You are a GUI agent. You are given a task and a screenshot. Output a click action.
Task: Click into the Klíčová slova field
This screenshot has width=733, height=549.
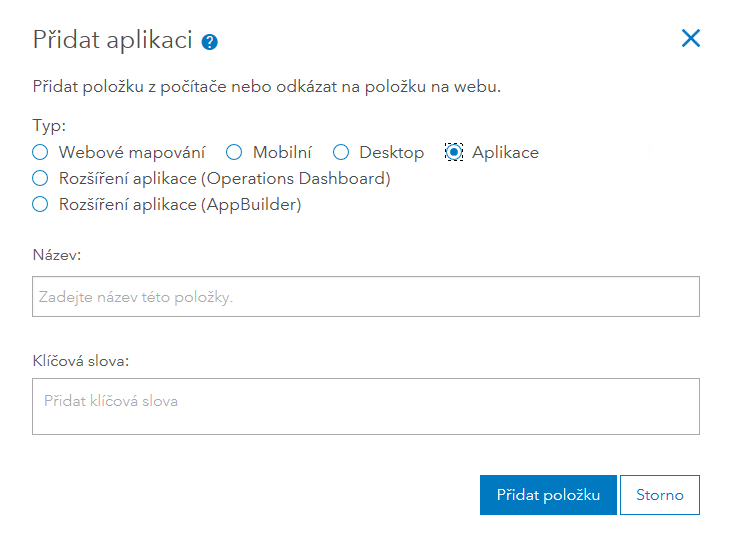365,406
